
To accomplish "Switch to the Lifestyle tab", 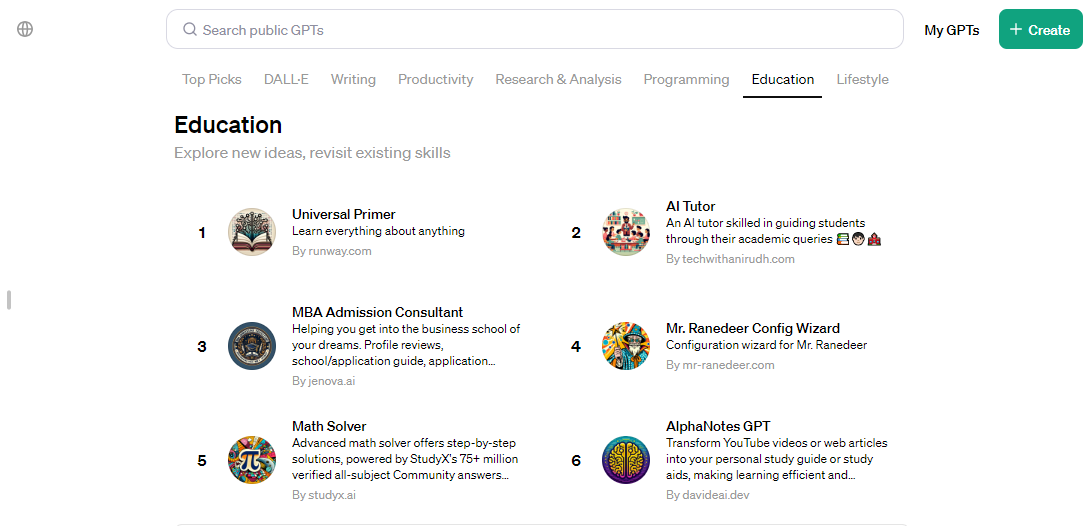I will pyautogui.click(x=862, y=79).
